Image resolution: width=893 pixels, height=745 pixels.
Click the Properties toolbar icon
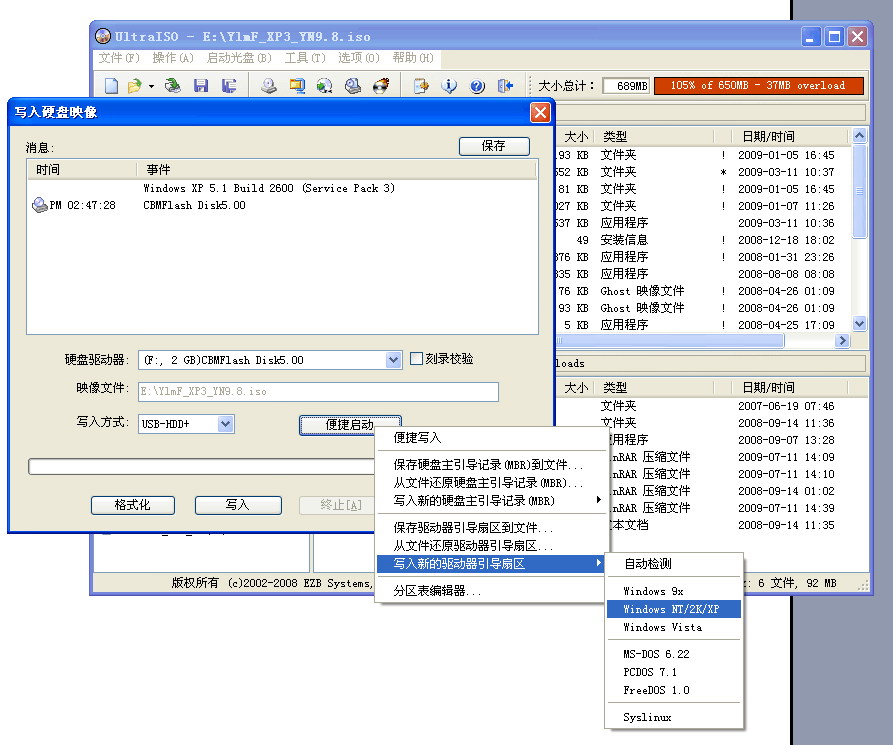(421, 86)
